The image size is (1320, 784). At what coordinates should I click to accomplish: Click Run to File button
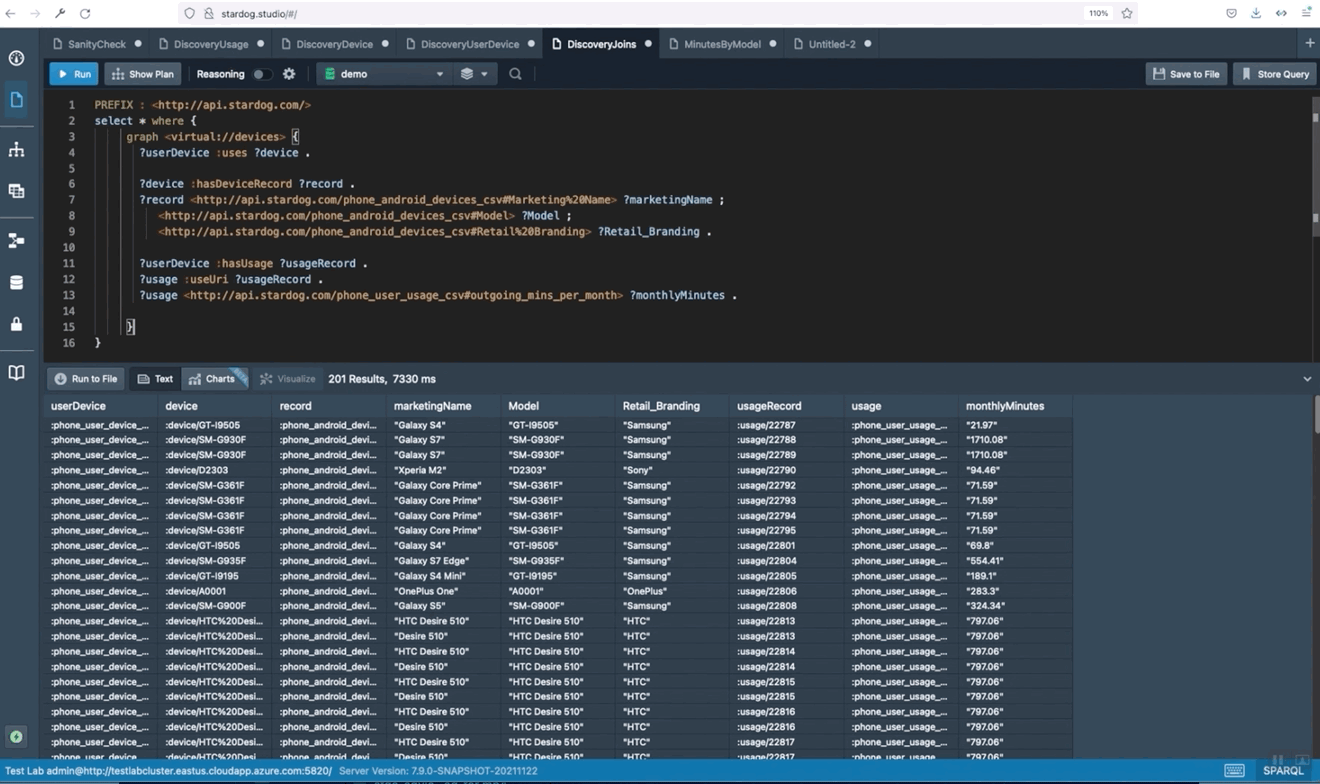86,379
